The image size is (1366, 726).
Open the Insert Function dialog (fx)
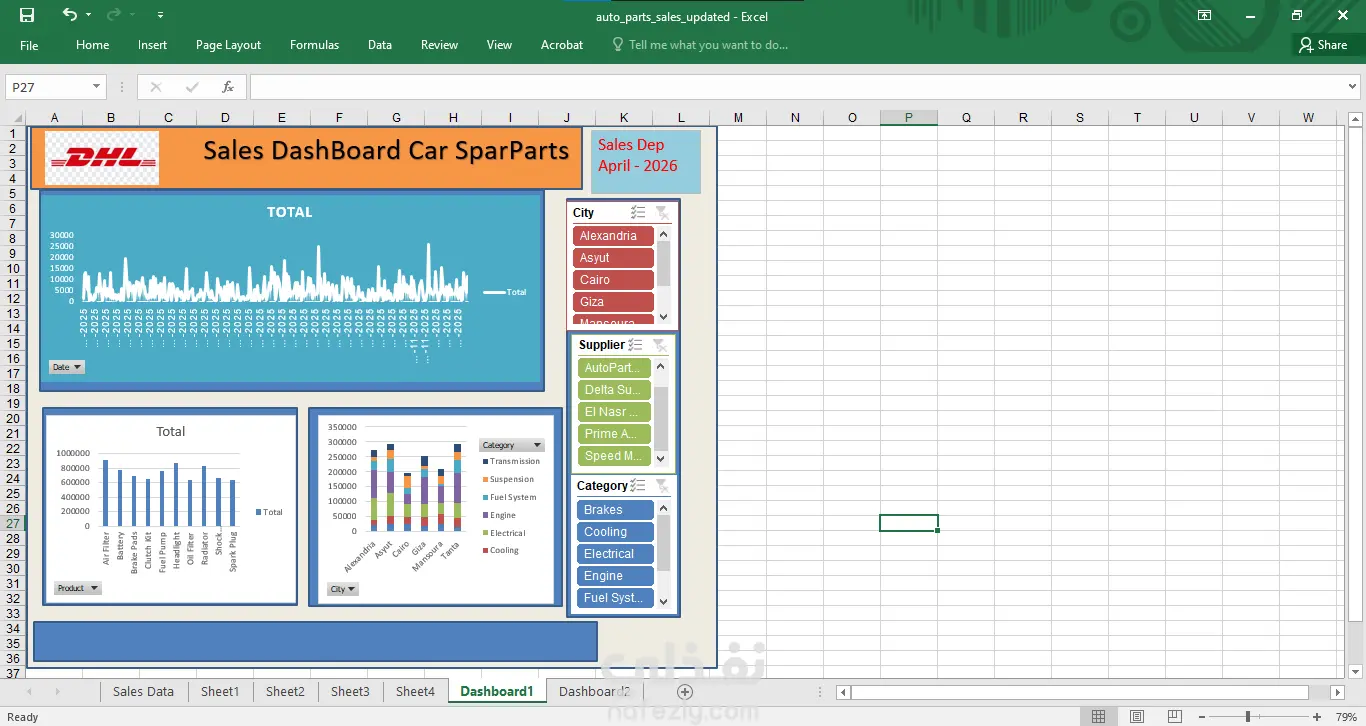[228, 87]
